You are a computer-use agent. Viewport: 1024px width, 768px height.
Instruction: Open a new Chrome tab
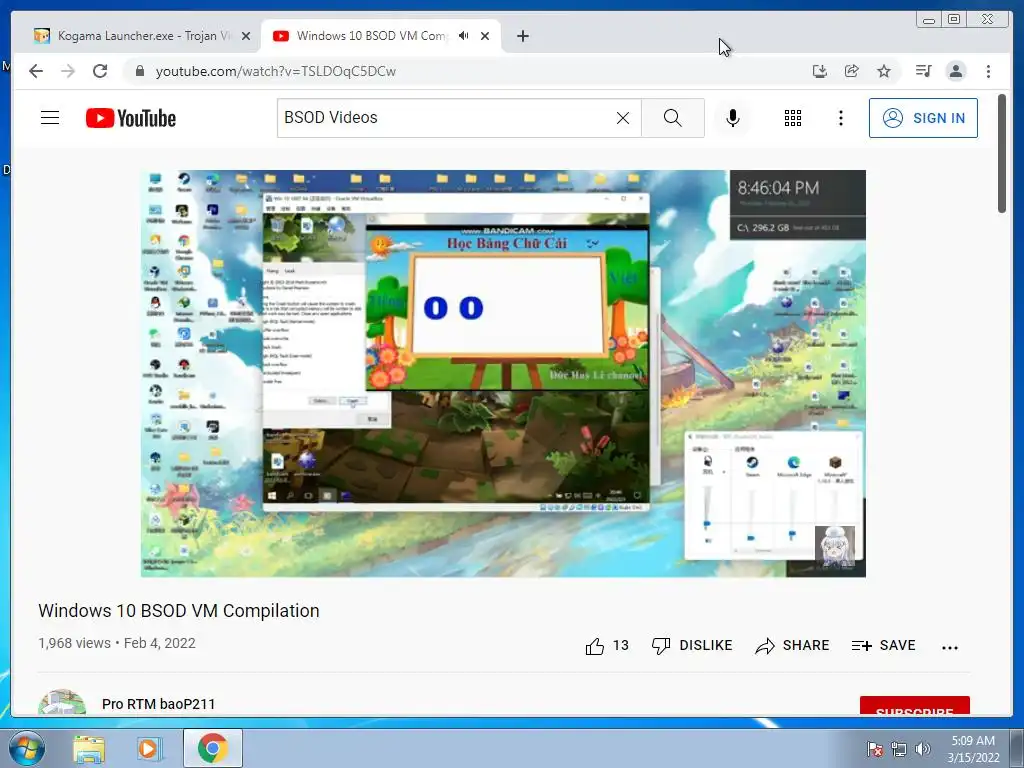point(522,36)
